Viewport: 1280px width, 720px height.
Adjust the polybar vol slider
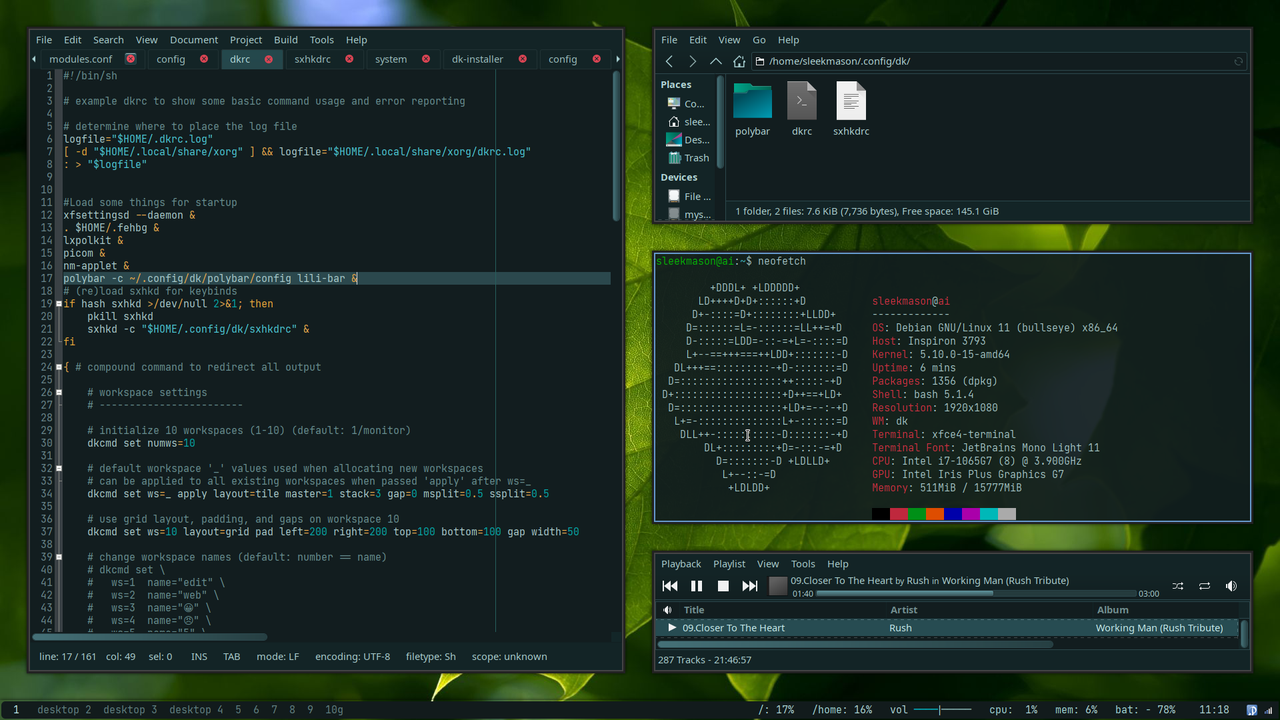[941, 710]
